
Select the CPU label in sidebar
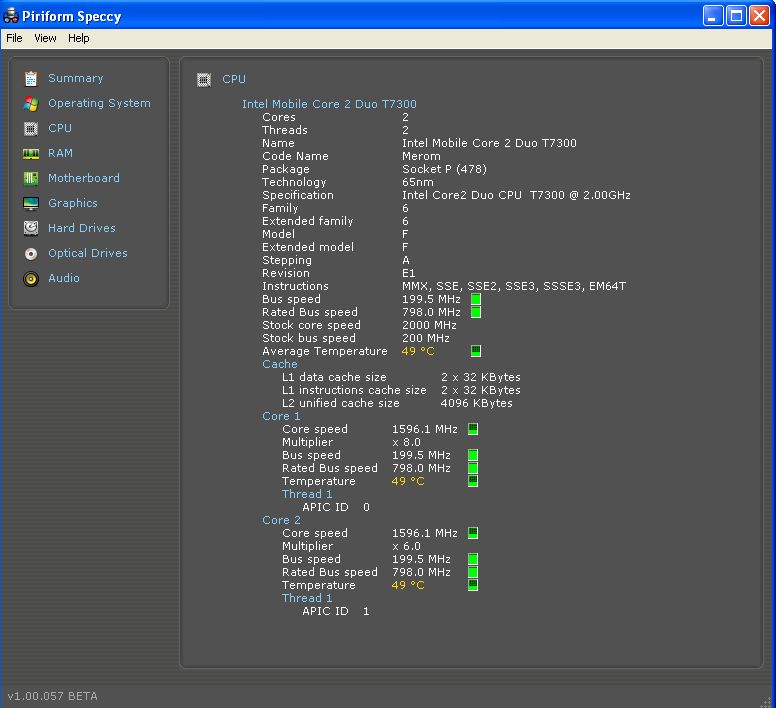tap(60, 128)
